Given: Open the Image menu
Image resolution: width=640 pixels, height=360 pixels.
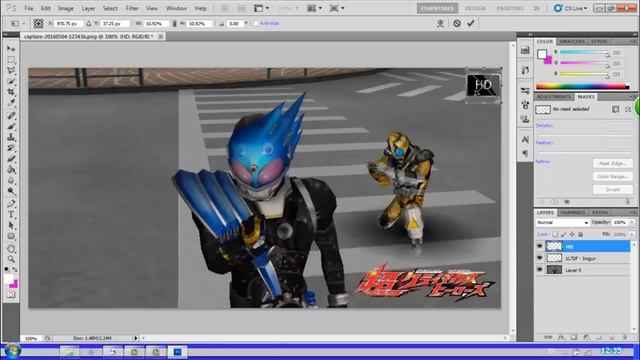Looking at the screenshot, I should [65, 8].
